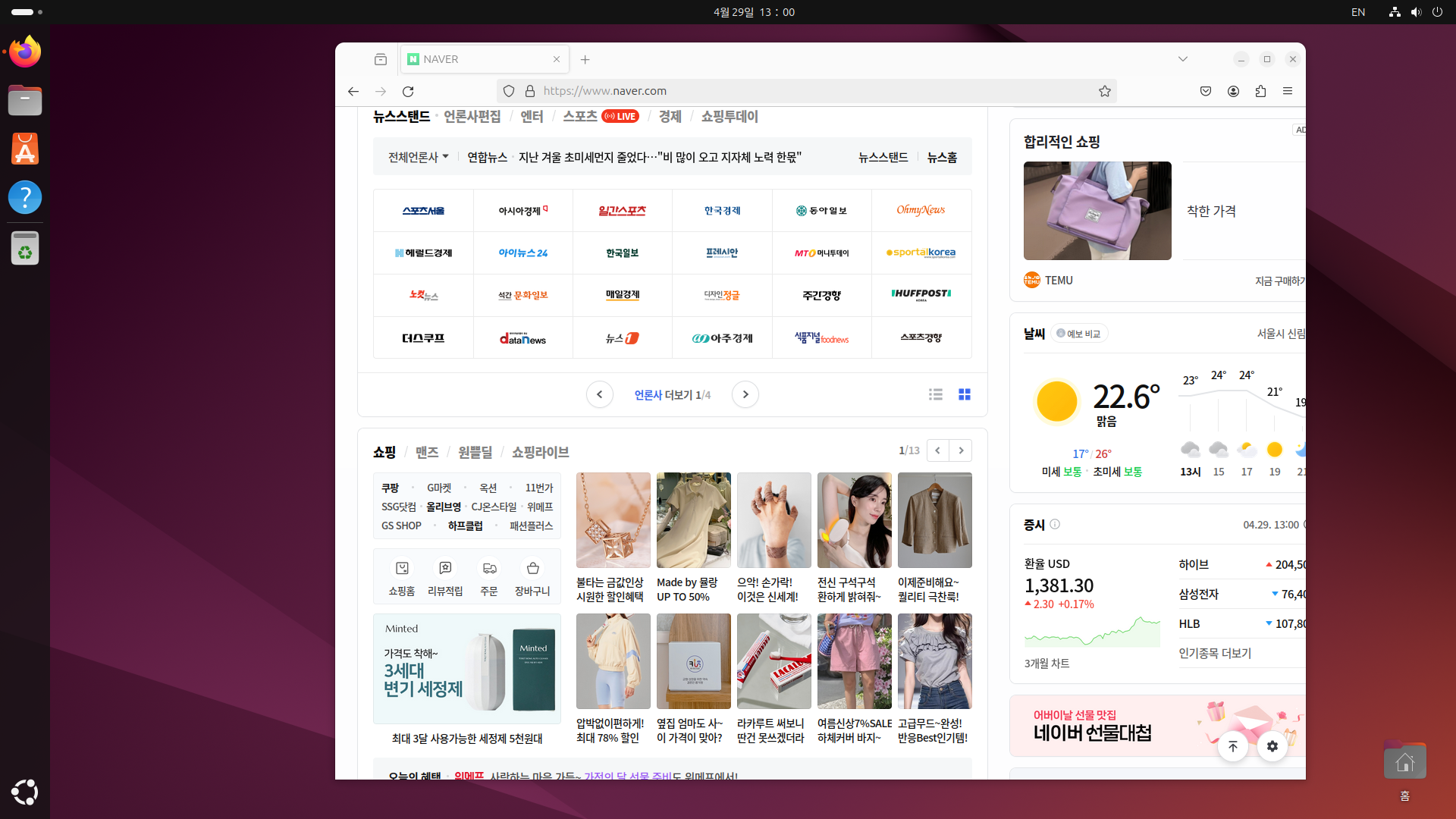Click the Firefox reload page icon
The image size is (1456, 819).
click(408, 91)
